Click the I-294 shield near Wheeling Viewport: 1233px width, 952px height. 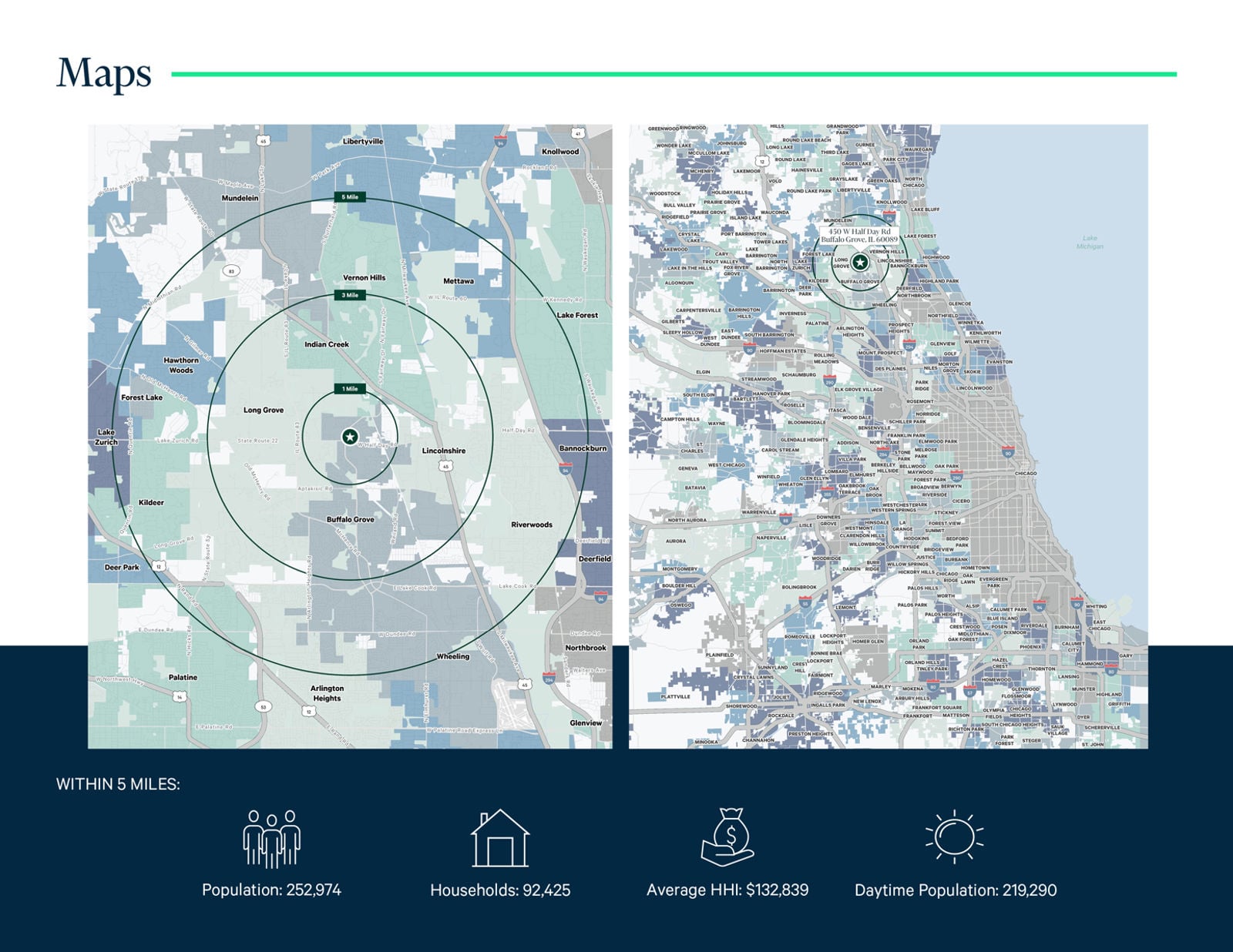(x=549, y=679)
